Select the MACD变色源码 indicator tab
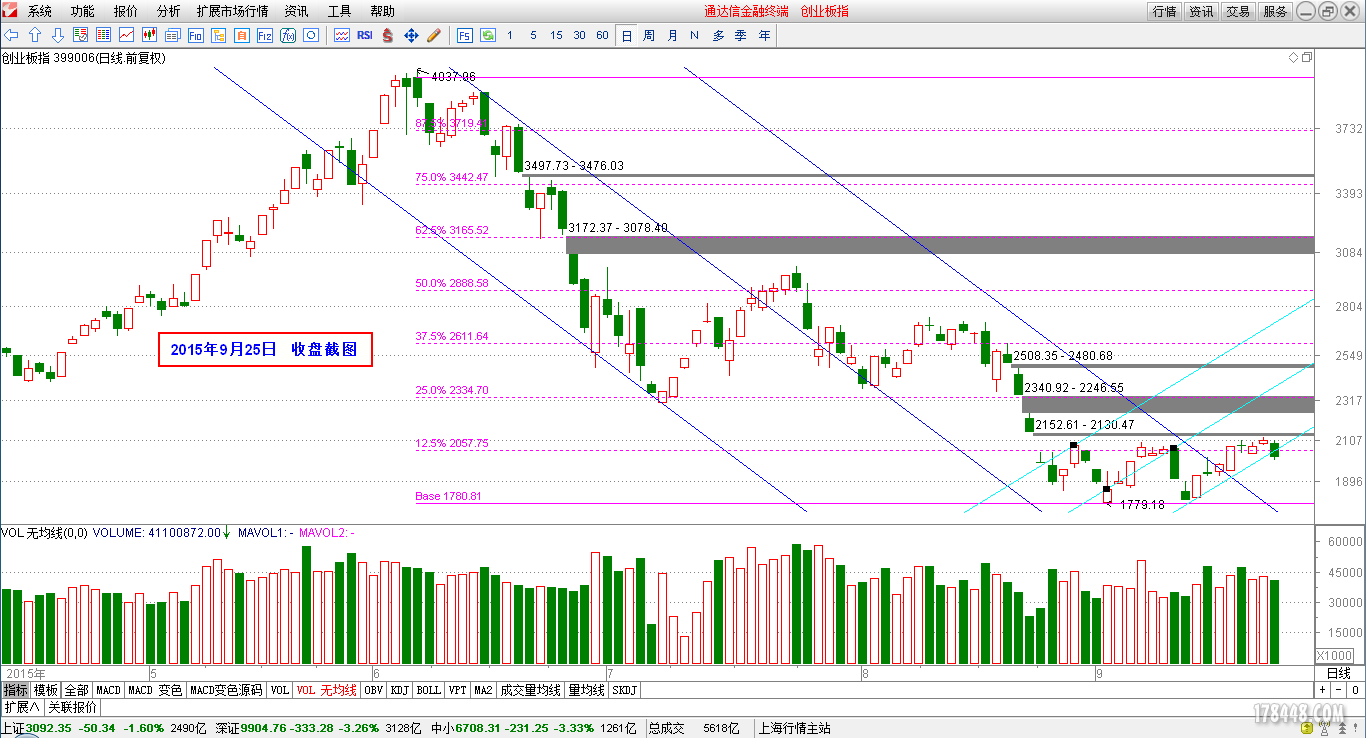This screenshot has height=738, width=1366. (226, 690)
